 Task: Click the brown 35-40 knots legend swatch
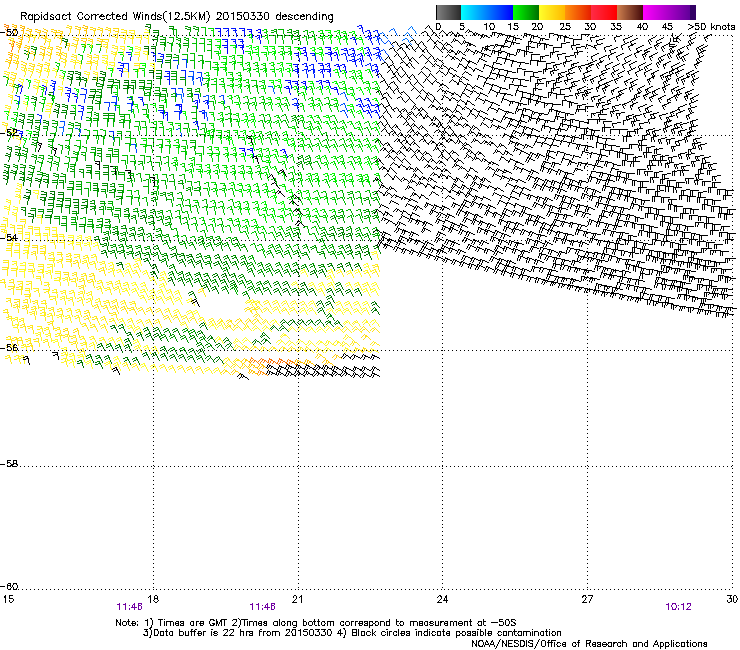click(x=630, y=12)
